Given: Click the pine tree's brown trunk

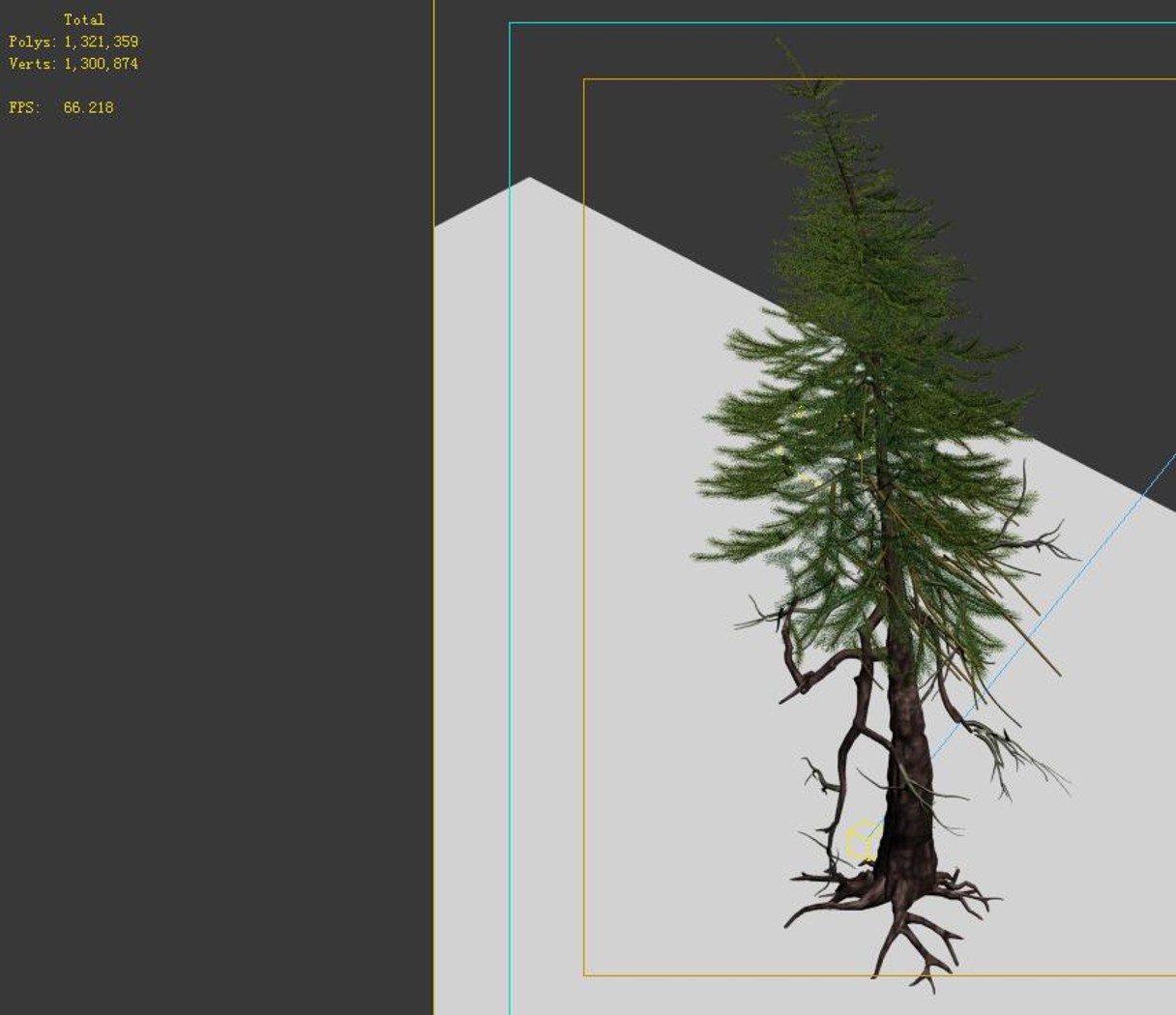Looking at the screenshot, I should [909, 773].
